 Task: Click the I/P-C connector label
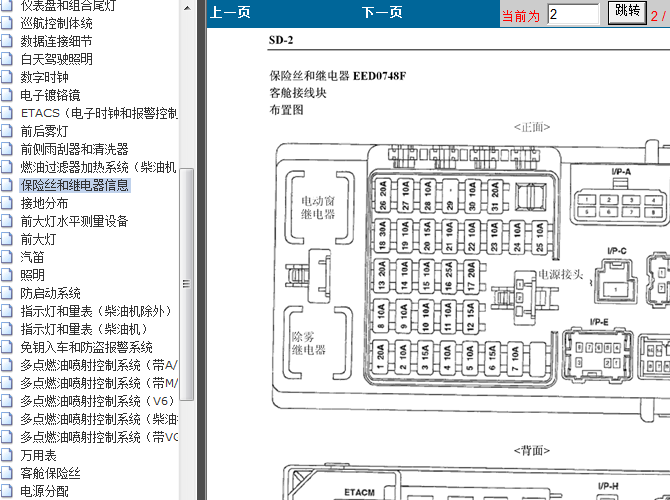click(x=617, y=251)
